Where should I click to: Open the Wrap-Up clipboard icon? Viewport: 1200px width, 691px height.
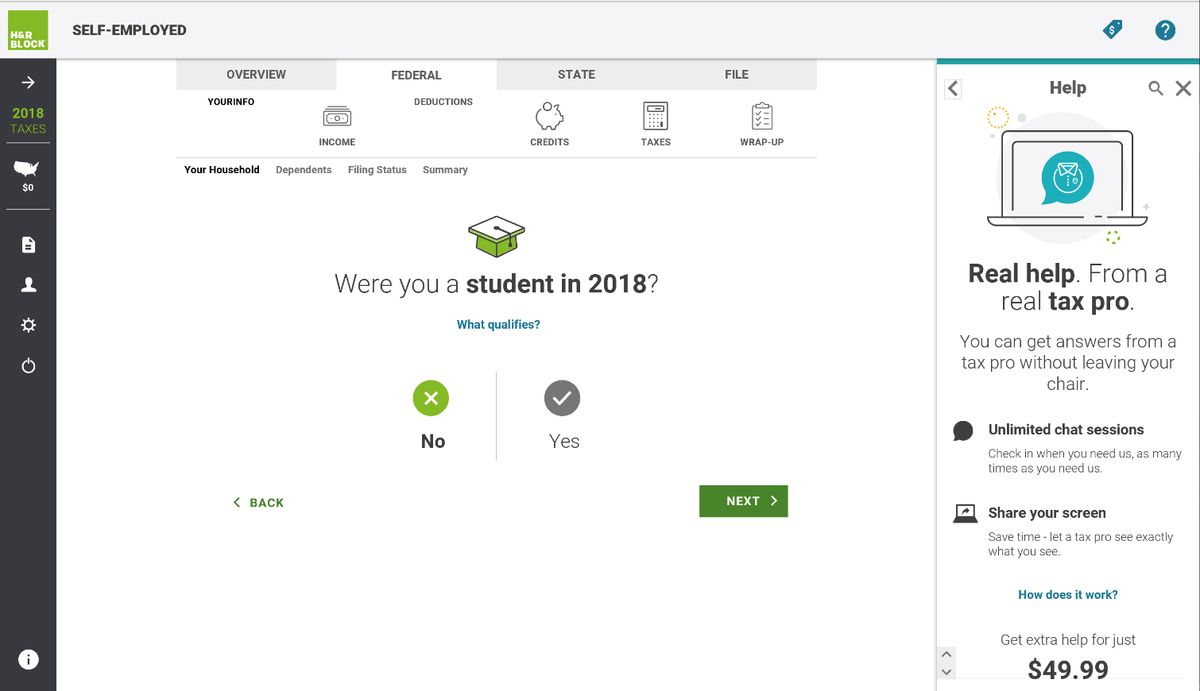tap(762, 116)
